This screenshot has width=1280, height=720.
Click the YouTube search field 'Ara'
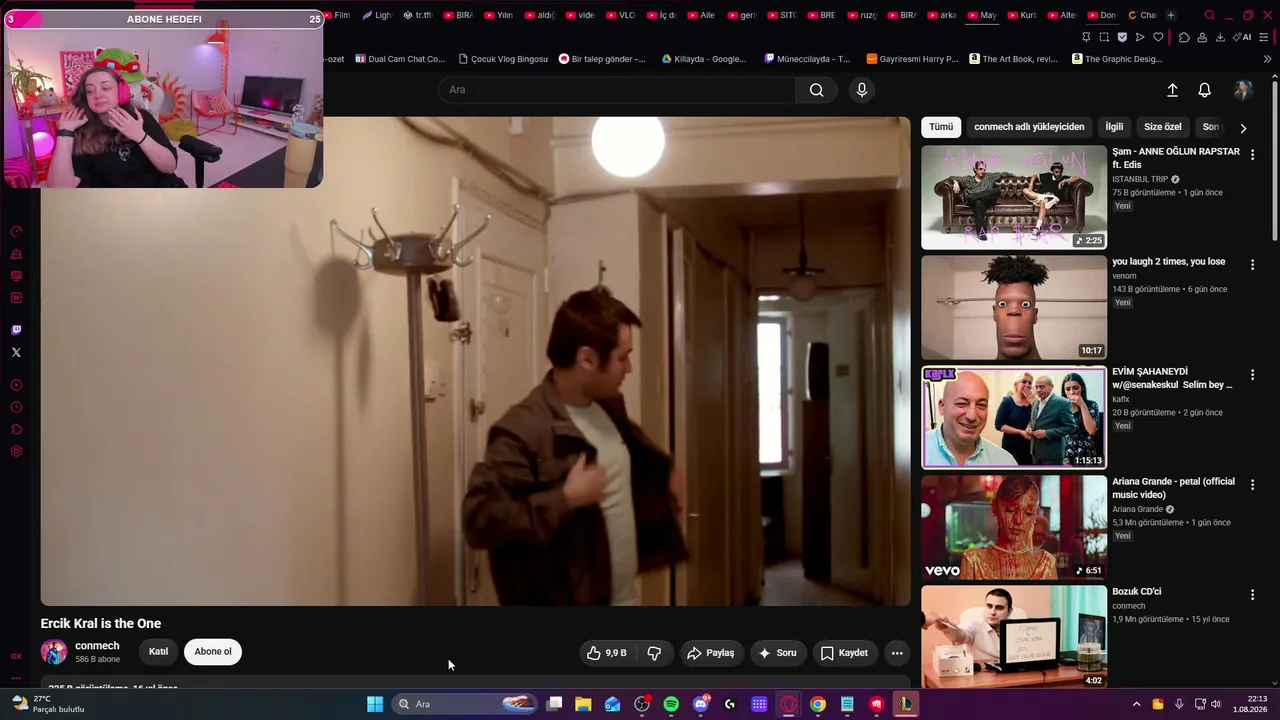pos(617,90)
